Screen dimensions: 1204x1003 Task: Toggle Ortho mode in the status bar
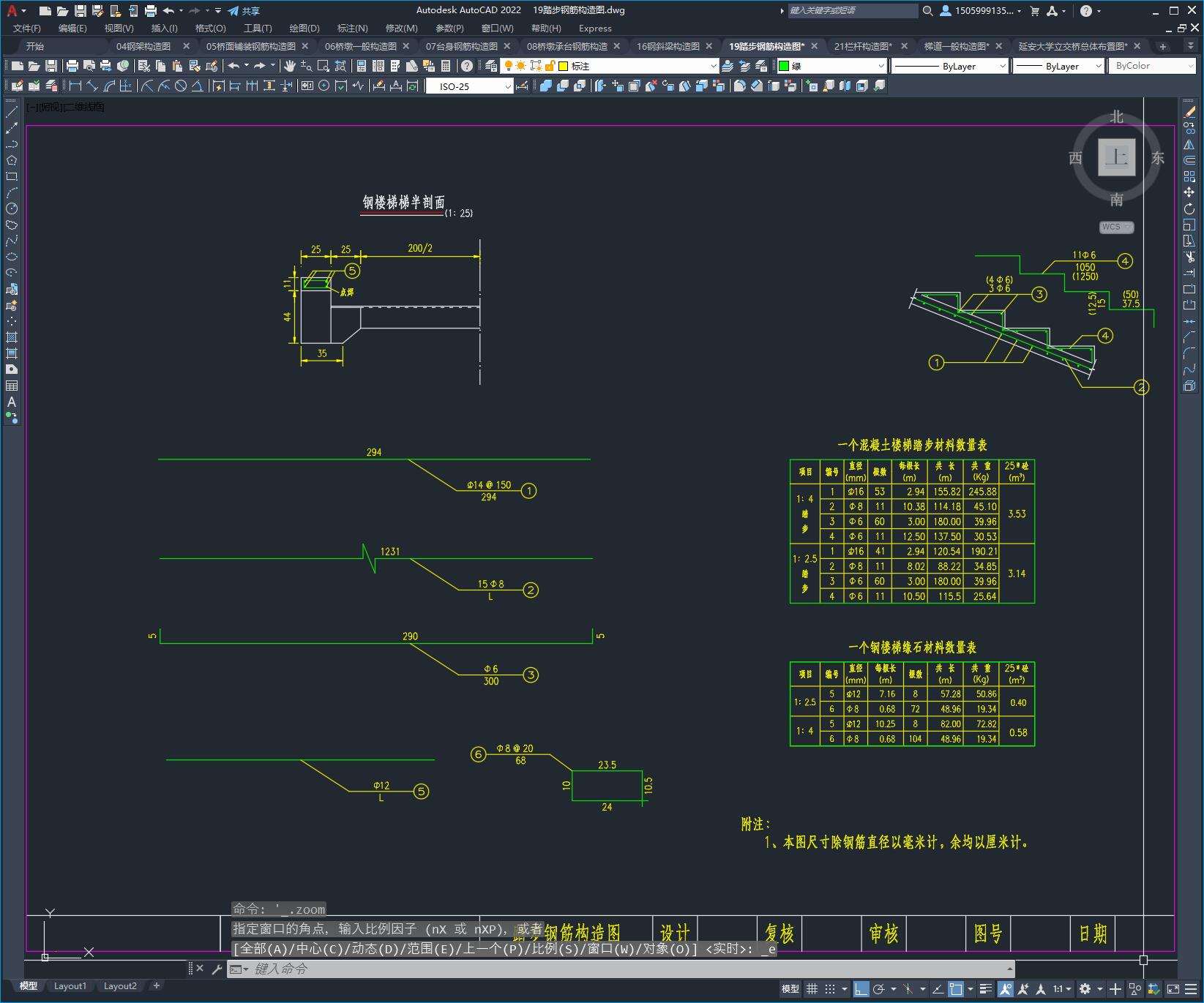point(861,989)
